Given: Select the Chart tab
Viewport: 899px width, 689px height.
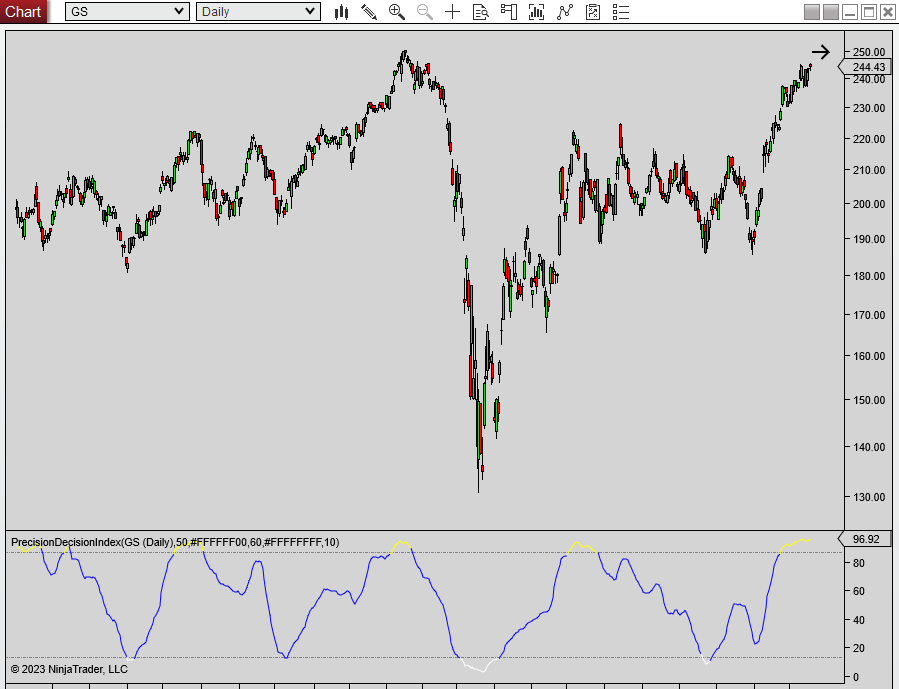Looking at the screenshot, I should (23, 12).
